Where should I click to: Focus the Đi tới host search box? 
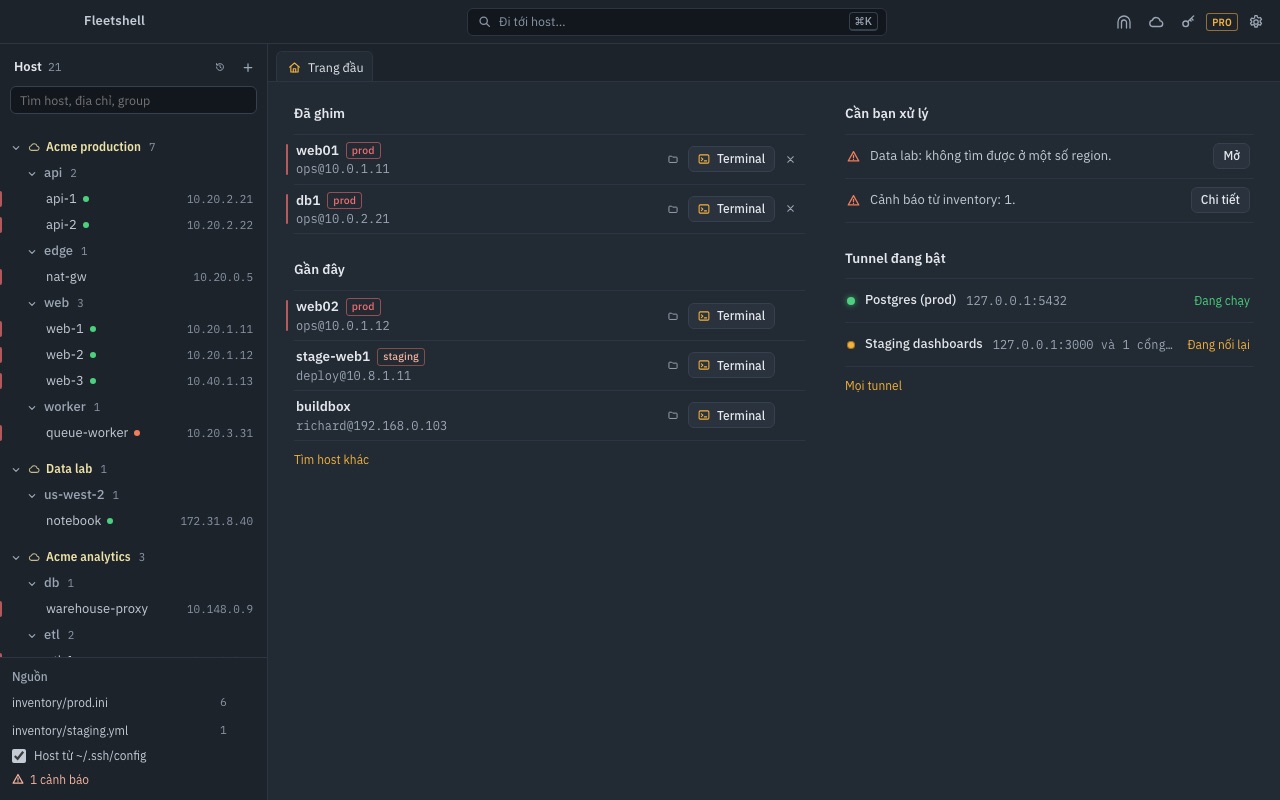(677, 22)
